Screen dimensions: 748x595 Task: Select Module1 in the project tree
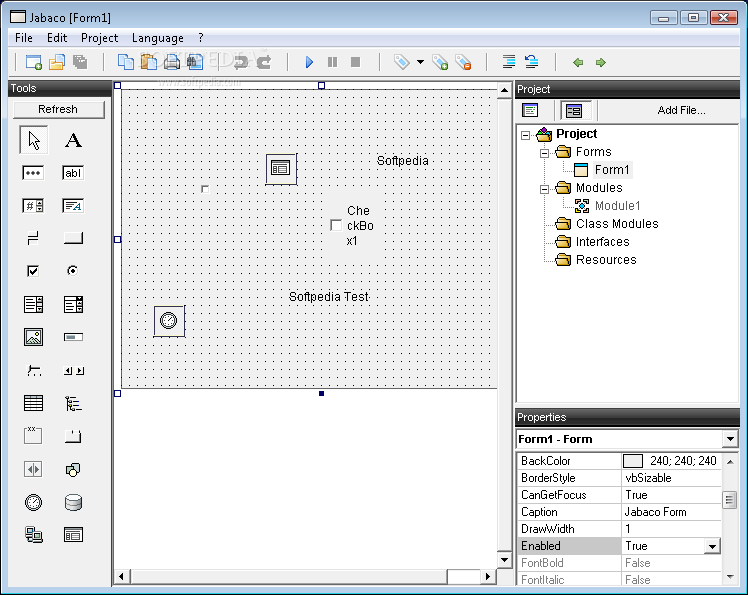[617, 206]
